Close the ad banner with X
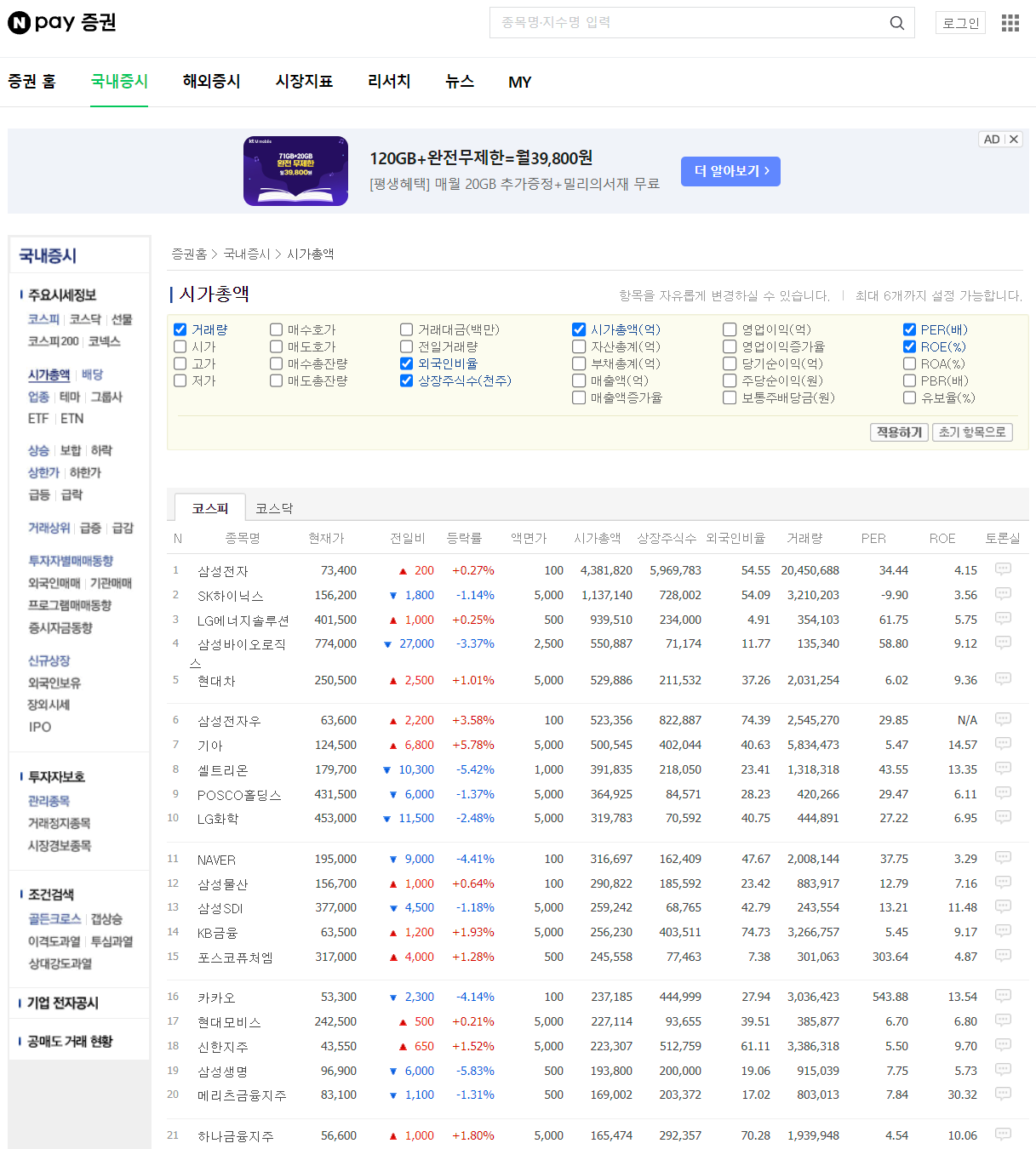Image resolution: width=1036 pixels, height=1149 pixels. pyautogui.click(x=1013, y=140)
